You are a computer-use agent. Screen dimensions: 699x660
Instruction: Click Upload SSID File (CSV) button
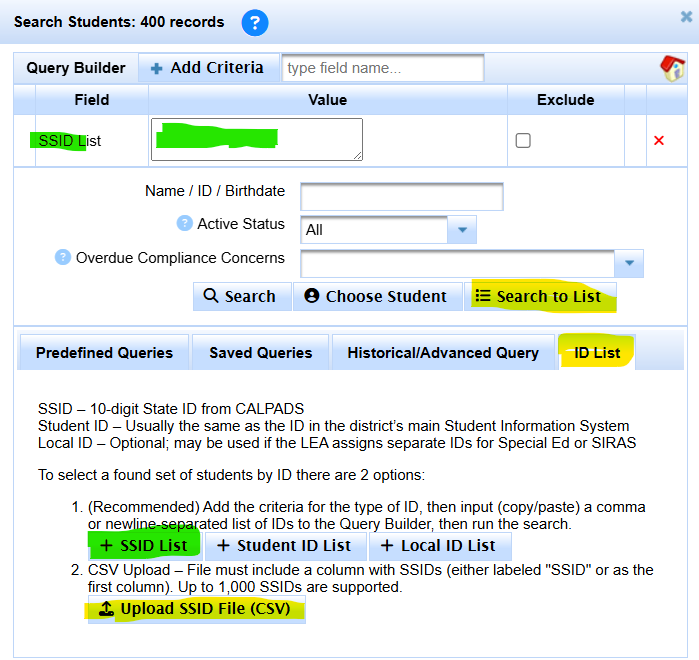coord(197,609)
